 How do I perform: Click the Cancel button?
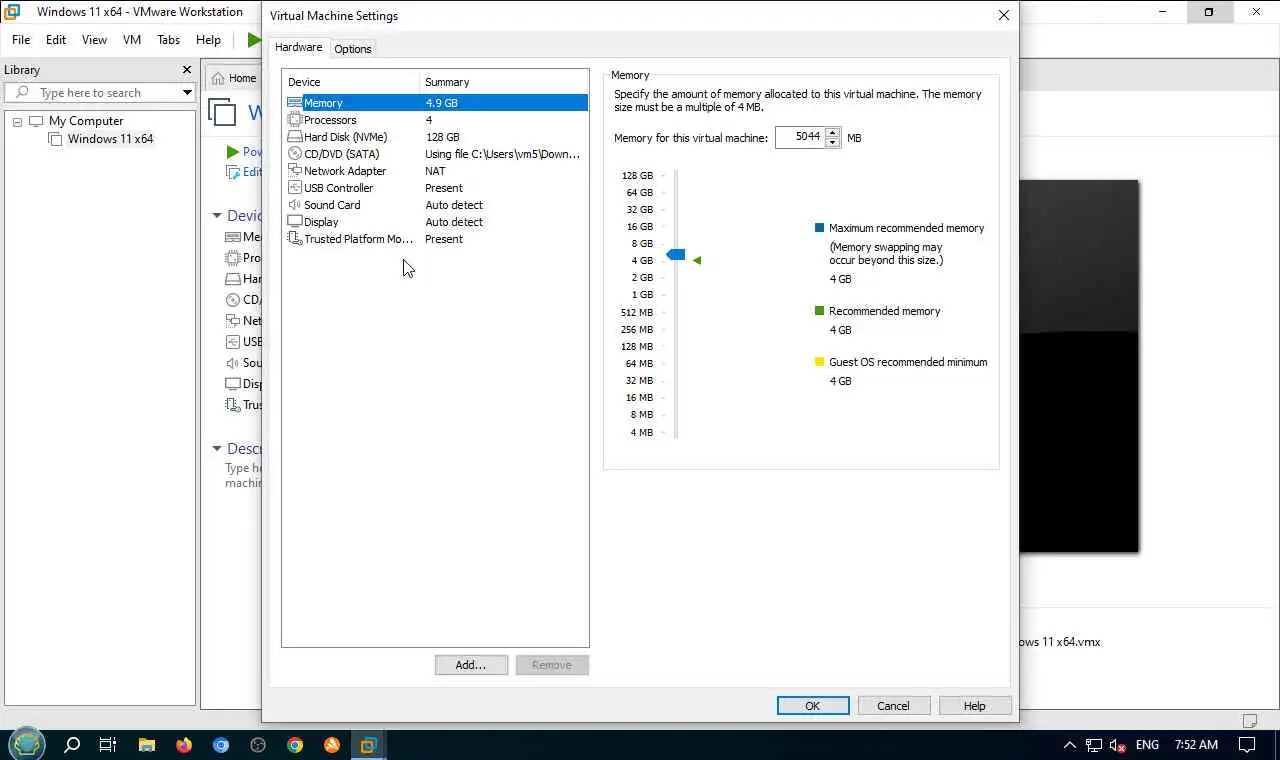point(893,706)
